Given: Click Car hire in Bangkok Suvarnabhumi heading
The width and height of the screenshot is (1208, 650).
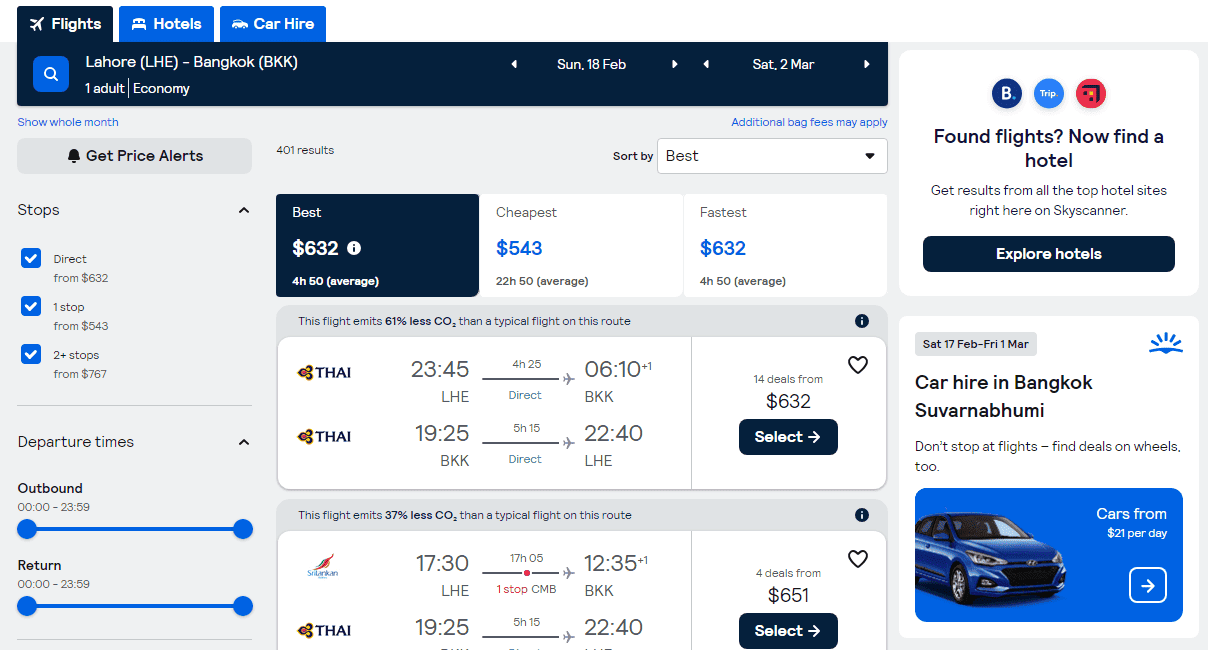Looking at the screenshot, I should point(1004,396).
